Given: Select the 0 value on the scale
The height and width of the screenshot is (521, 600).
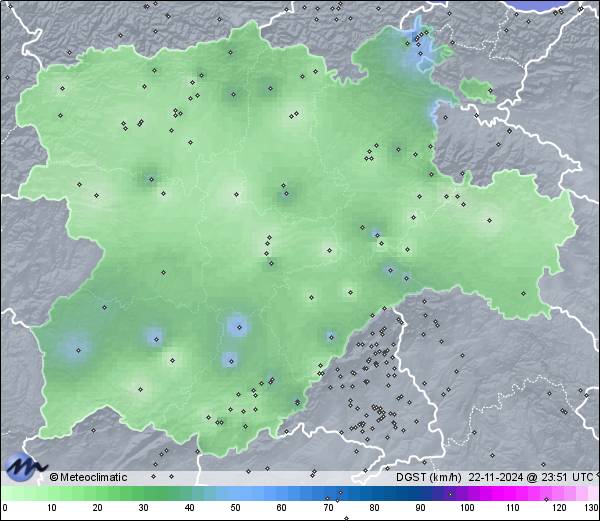Looking at the screenshot, I should [x=5, y=508].
